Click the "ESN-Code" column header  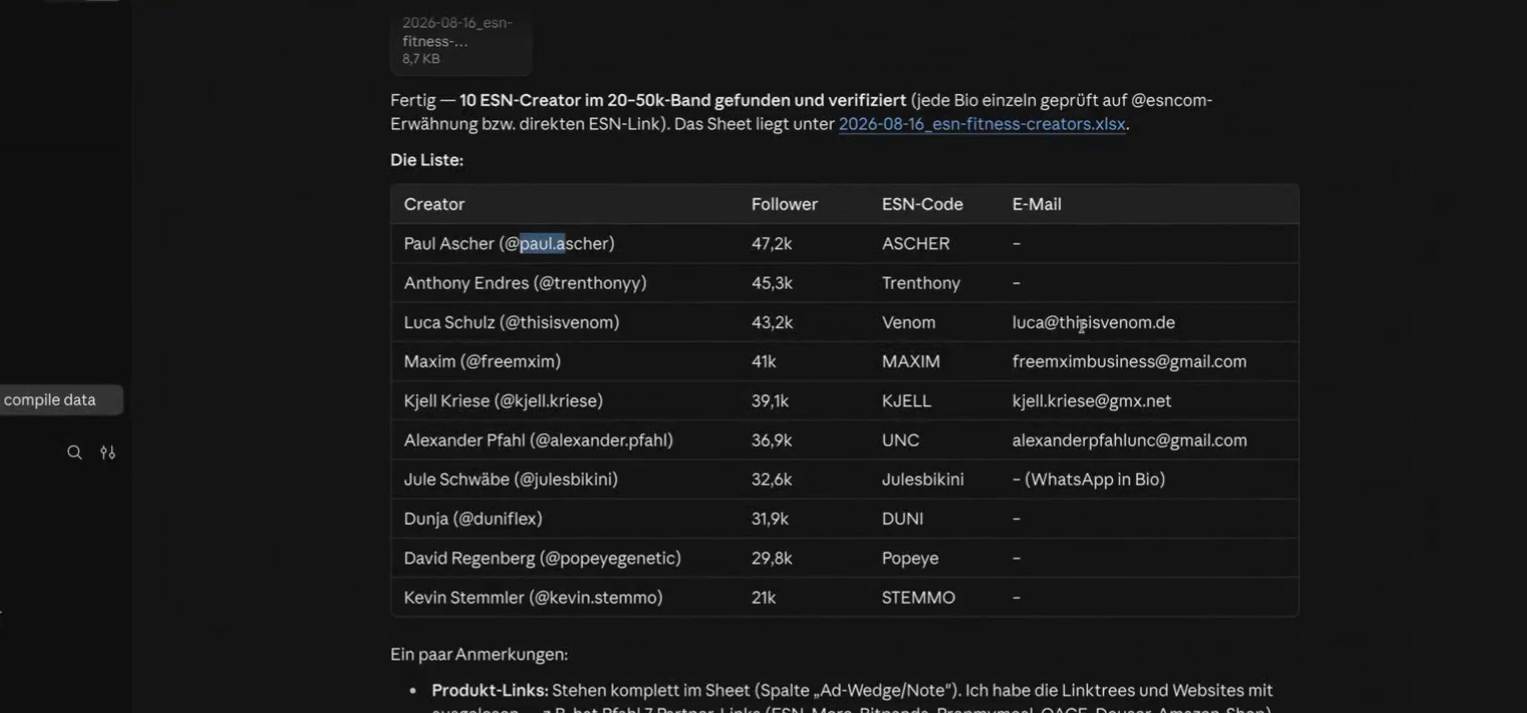[922, 204]
